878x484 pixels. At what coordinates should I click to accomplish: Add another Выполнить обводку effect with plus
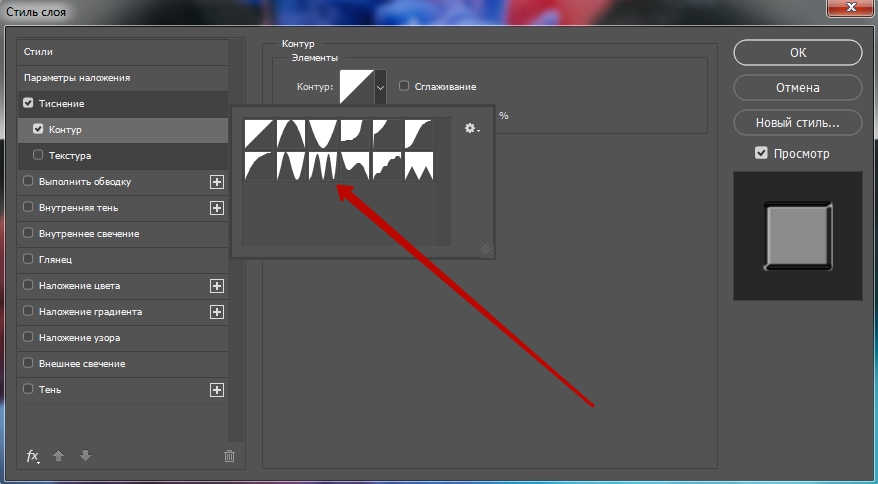pyautogui.click(x=217, y=182)
